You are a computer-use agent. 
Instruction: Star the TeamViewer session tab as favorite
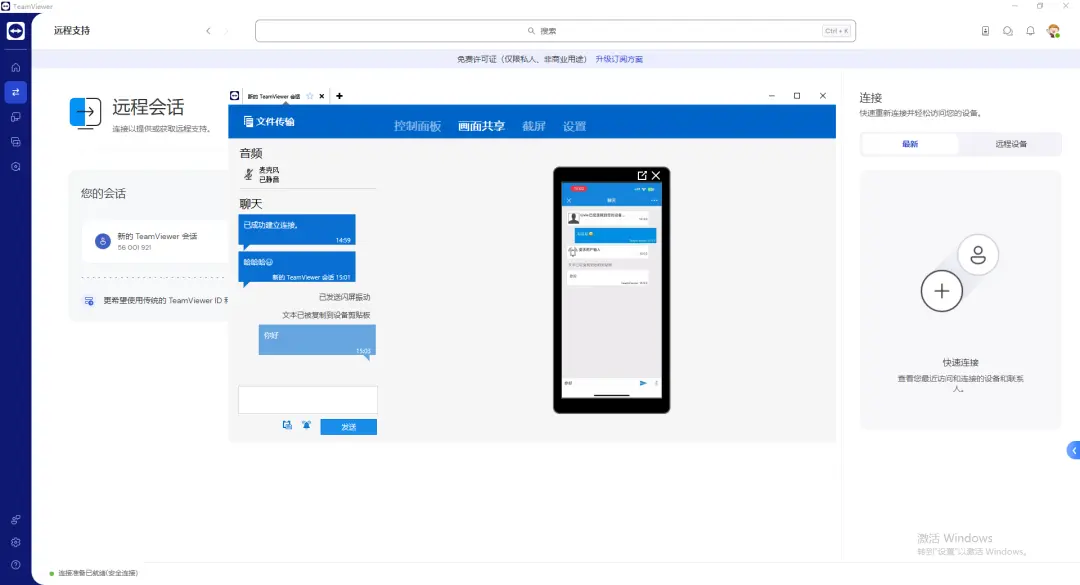[311, 95]
